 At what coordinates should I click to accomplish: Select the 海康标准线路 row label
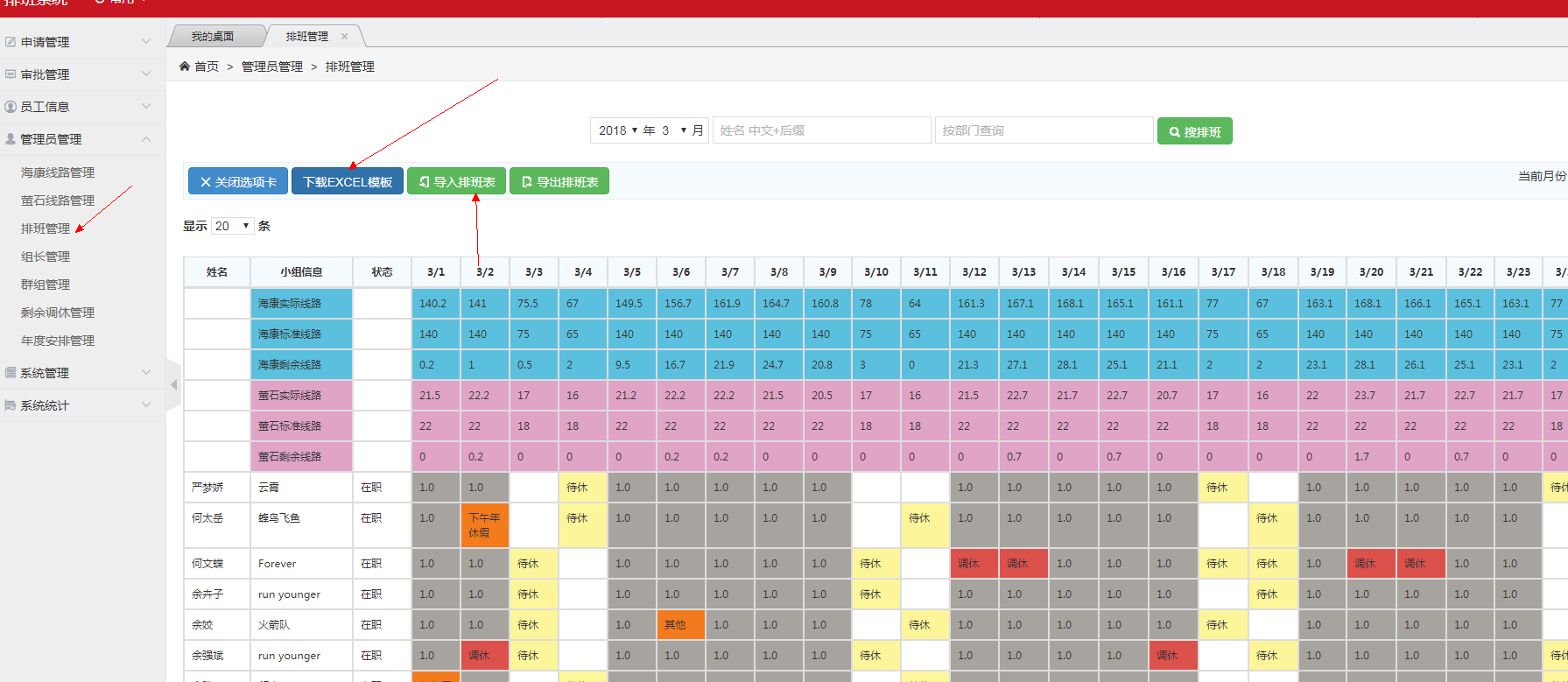[301, 334]
